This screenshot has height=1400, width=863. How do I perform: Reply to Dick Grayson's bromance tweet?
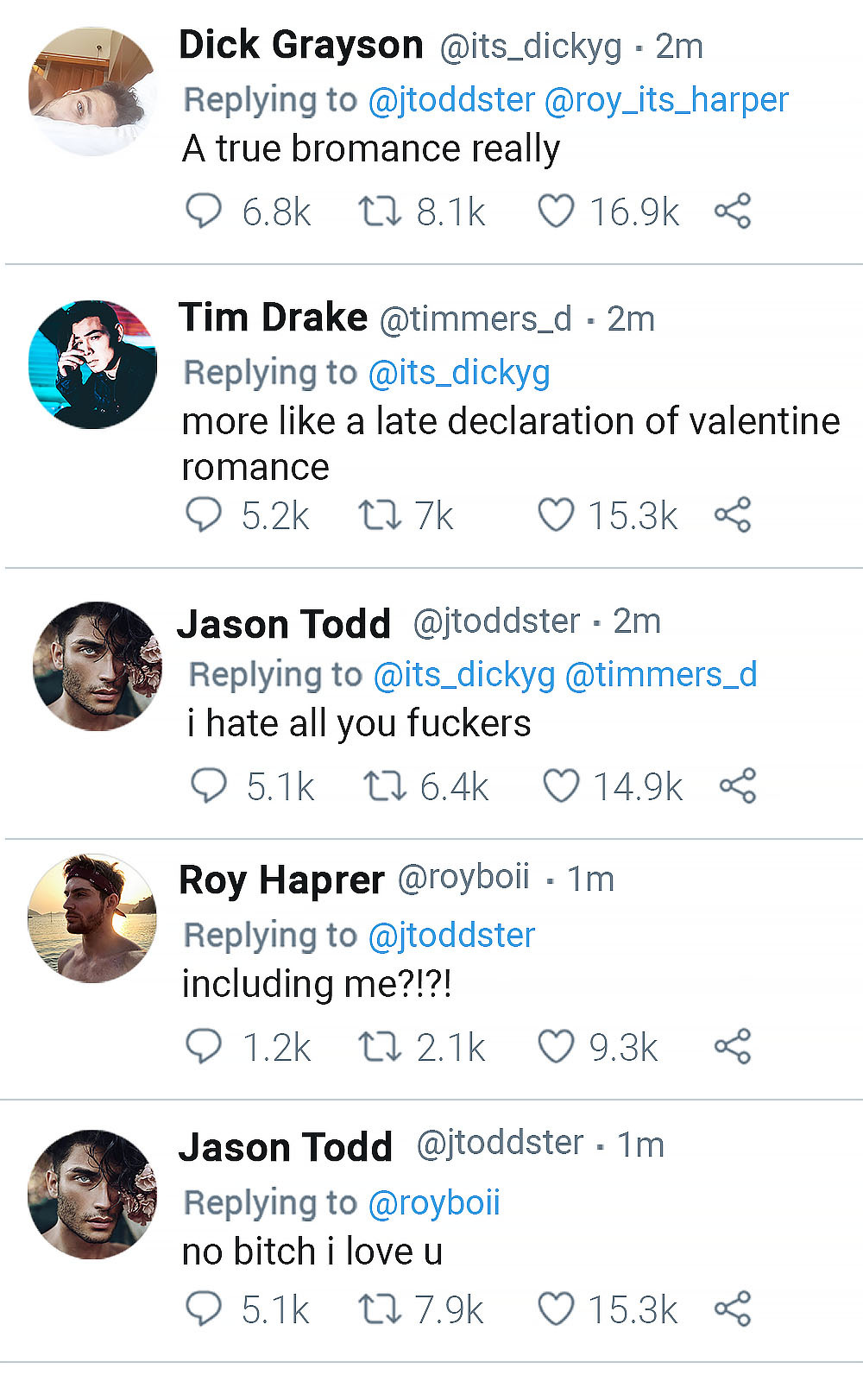204,211
